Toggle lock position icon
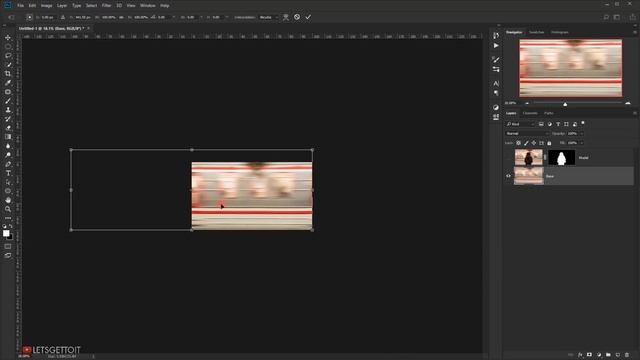Viewport: 640px width, 360px height. (x=533, y=143)
